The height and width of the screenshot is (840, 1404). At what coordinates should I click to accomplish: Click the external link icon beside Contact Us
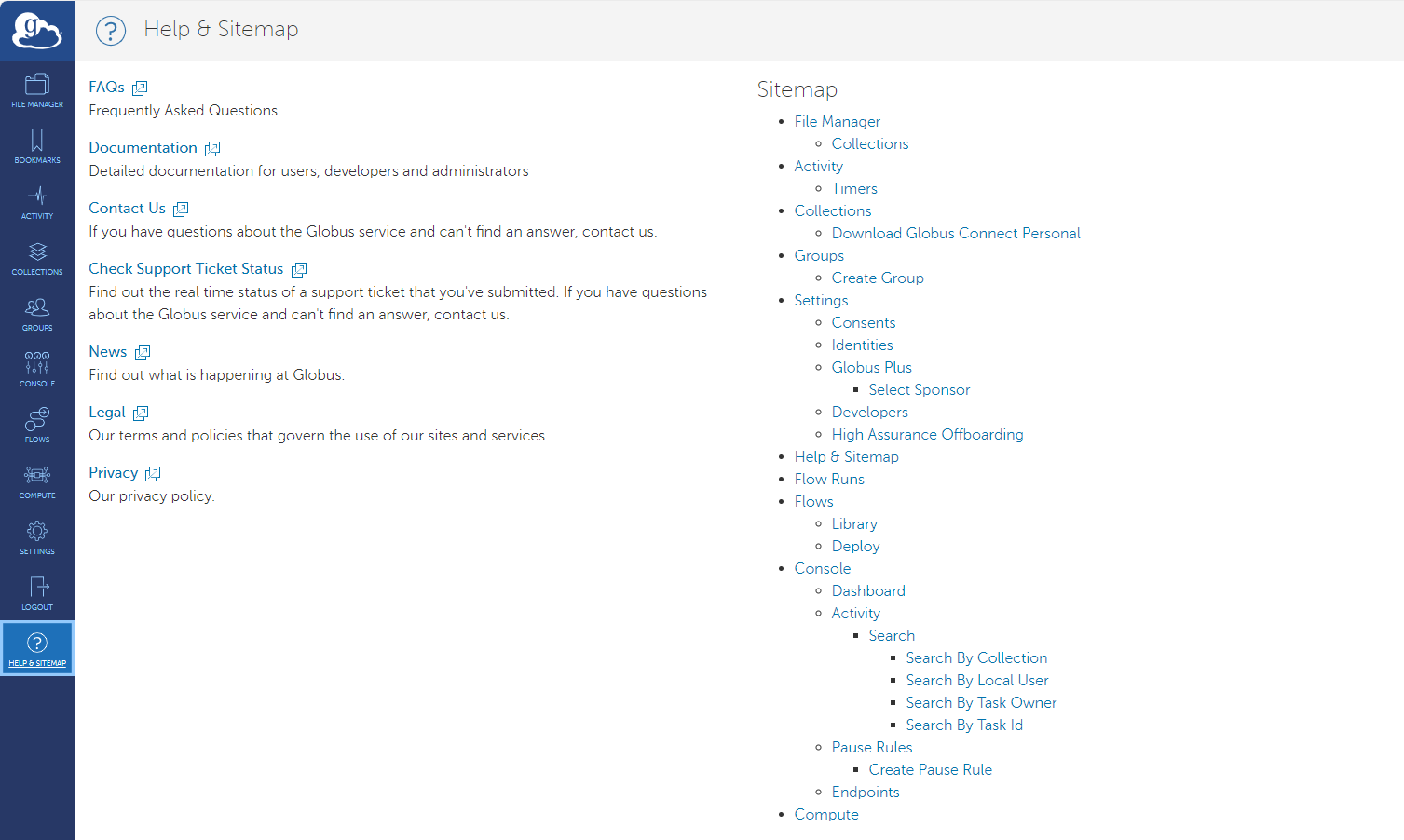pyautogui.click(x=181, y=210)
